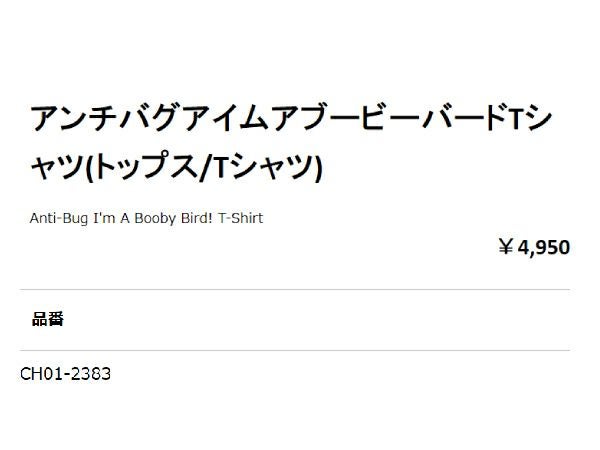
Task: Click the product code CH01-2383
Action: point(65,375)
